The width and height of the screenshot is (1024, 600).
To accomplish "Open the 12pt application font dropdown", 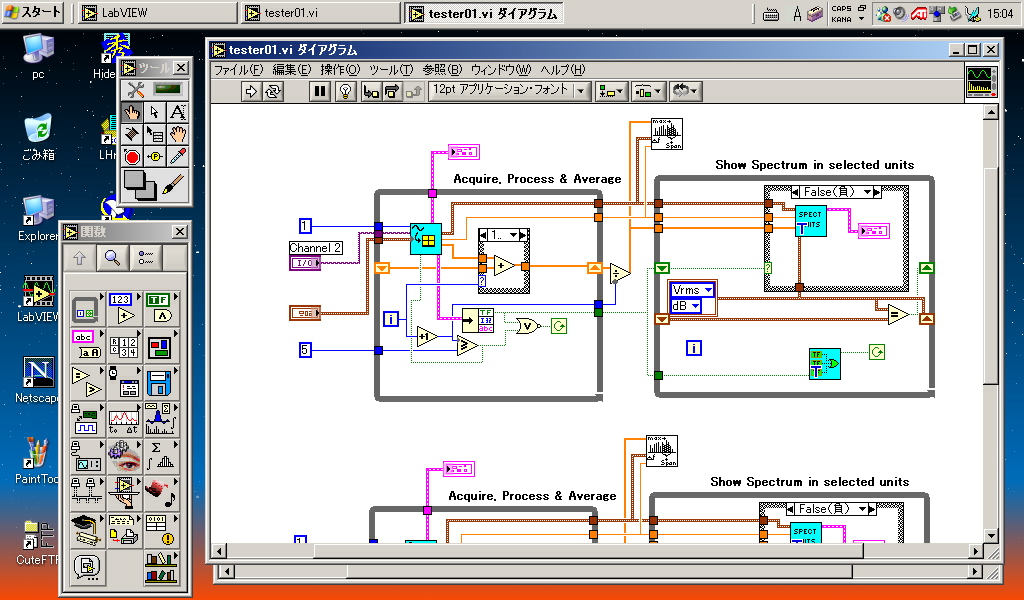I will 509,91.
